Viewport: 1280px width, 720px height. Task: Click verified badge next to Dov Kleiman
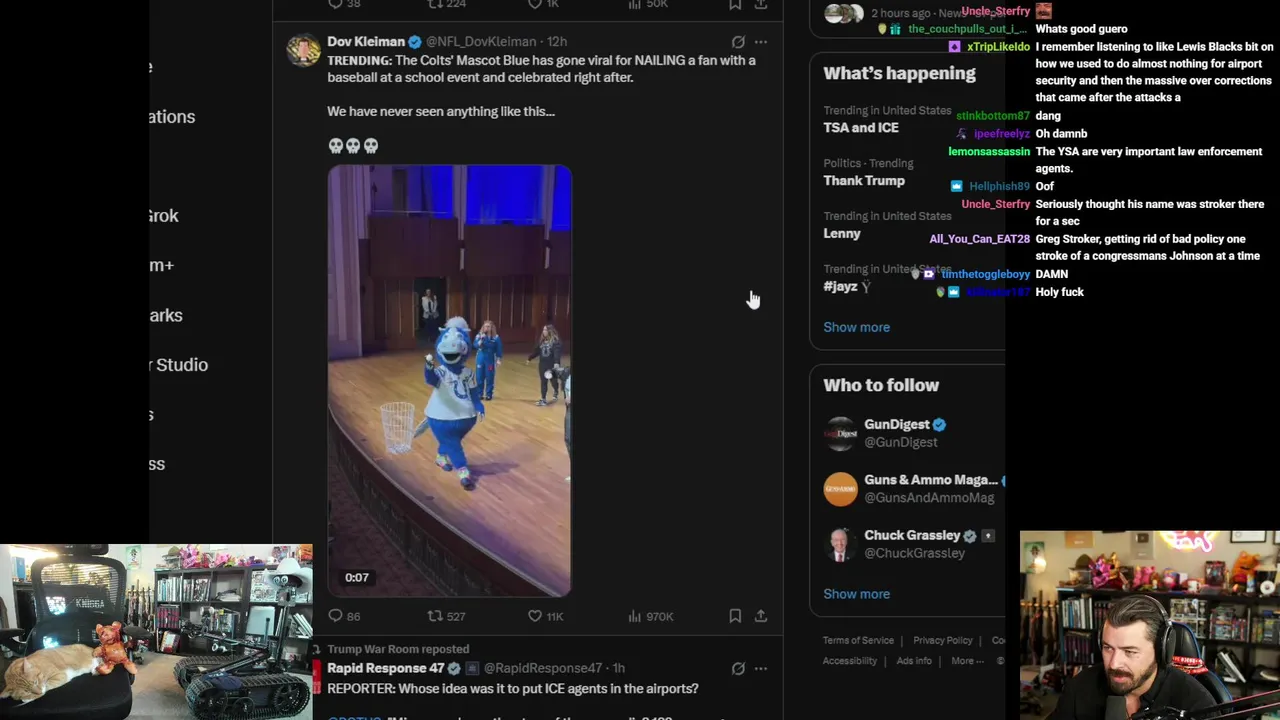(x=414, y=42)
